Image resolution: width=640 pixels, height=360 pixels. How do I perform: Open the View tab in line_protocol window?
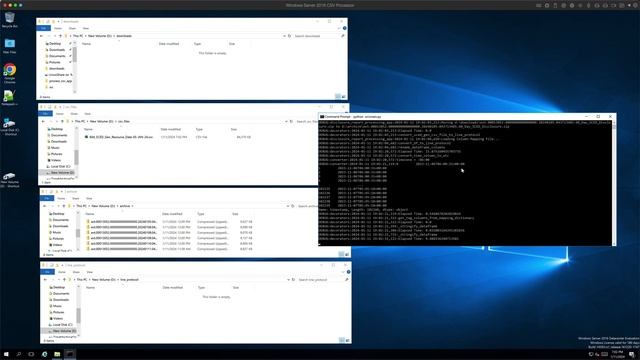pyautogui.click(x=89, y=272)
